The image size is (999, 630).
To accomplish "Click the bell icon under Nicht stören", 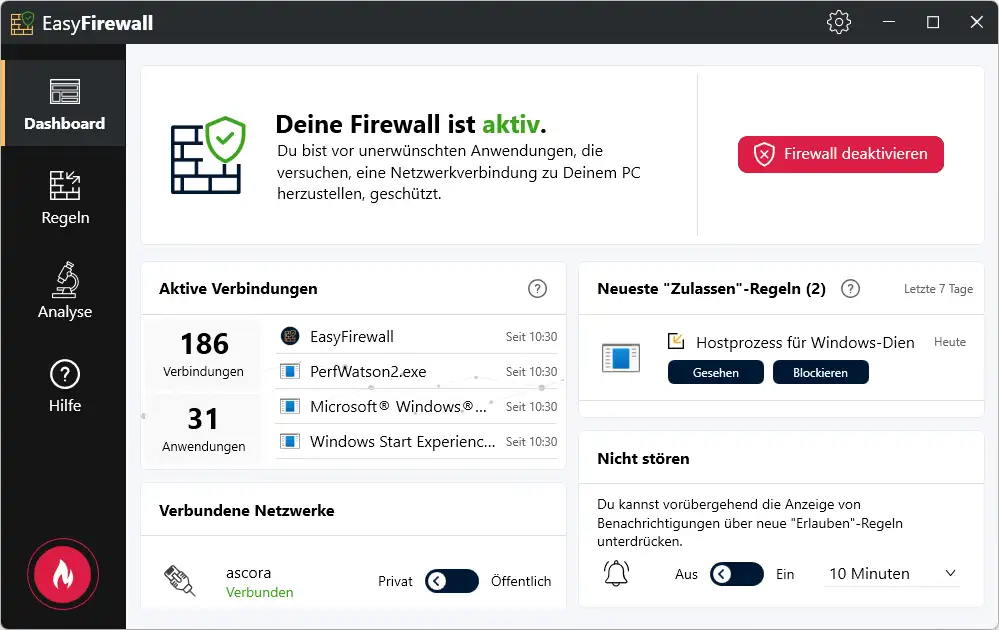I will point(617,573).
